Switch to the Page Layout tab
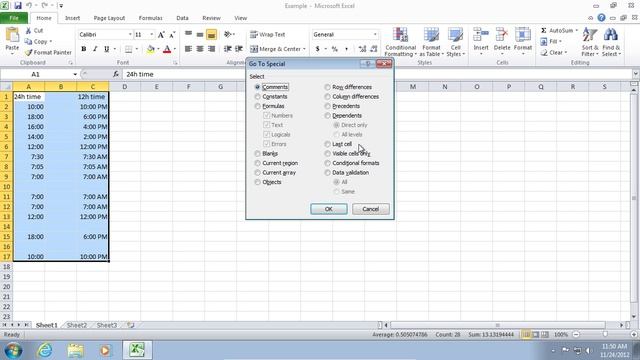This screenshot has width=640, height=360. 109,18
